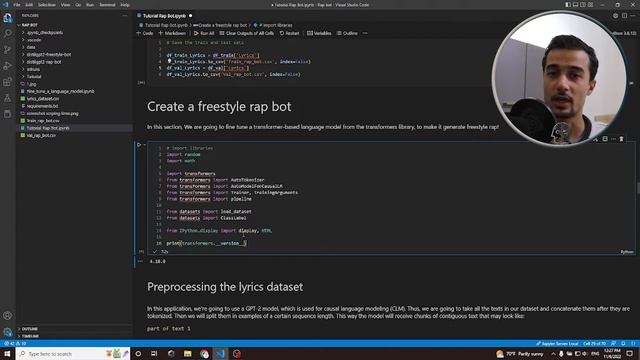Open File Explorer from taskbar
The image size is (640, 360).
click(187, 353)
